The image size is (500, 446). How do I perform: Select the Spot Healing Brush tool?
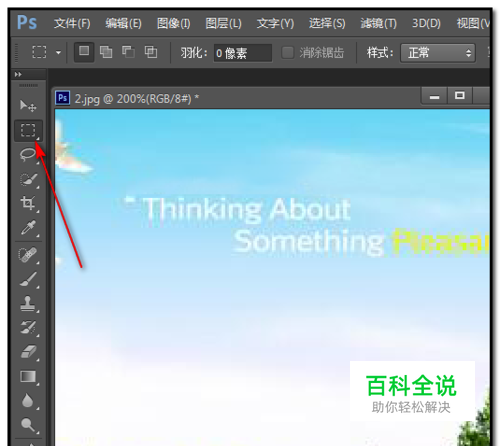(x=28, y=255)
